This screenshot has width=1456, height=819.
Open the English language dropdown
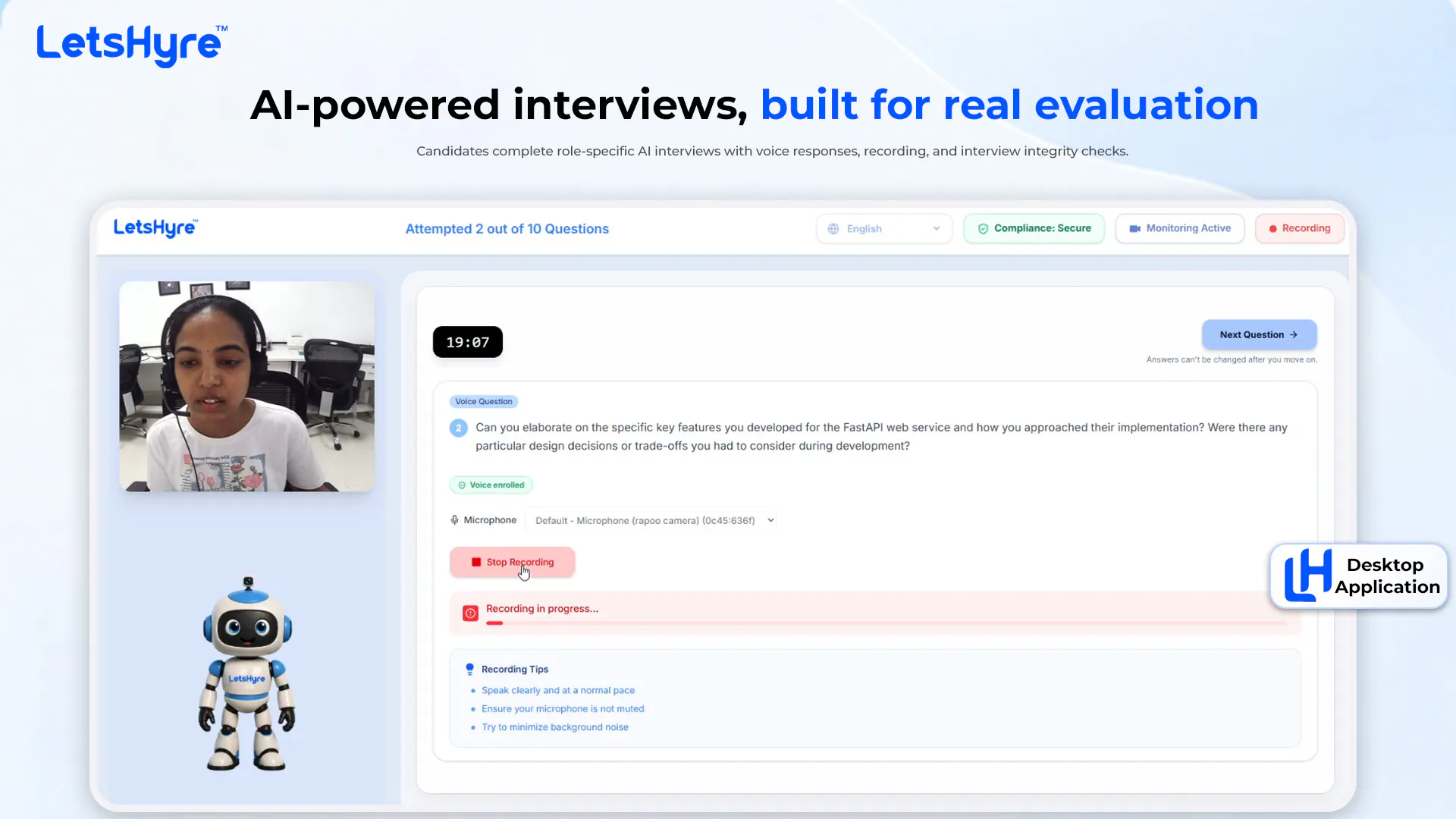884,228
